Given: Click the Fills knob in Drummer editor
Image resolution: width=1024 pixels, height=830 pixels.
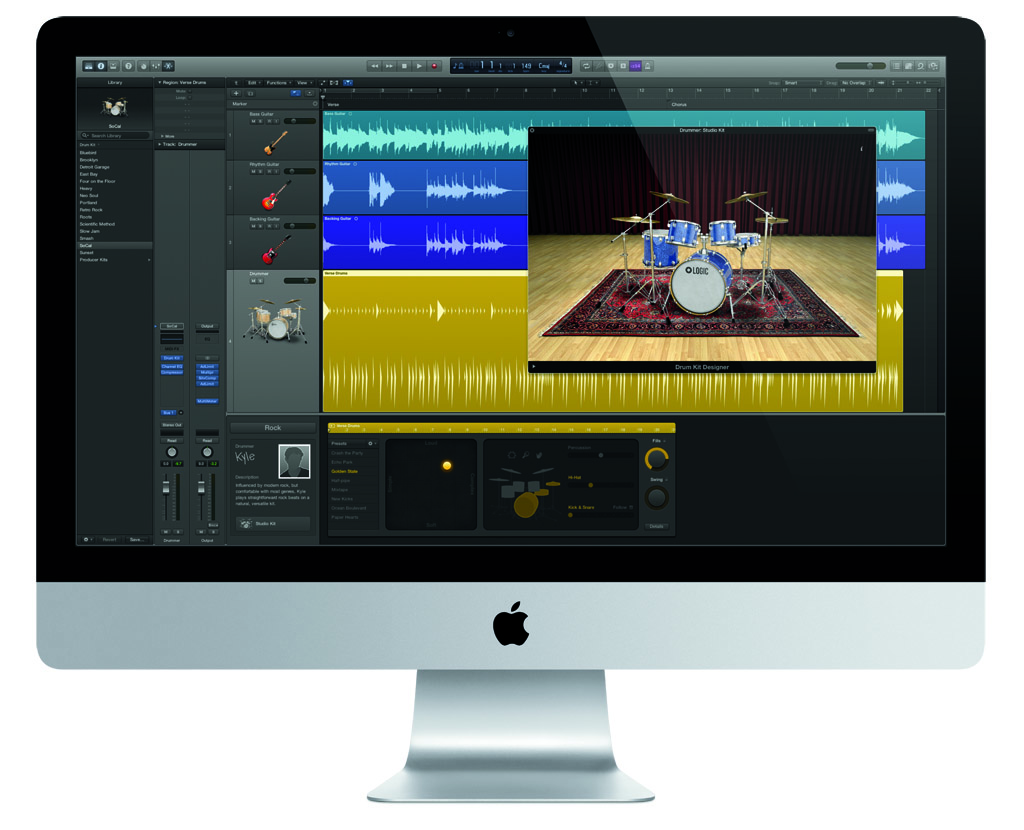Looking at the screenshot, I should point(656,459).
